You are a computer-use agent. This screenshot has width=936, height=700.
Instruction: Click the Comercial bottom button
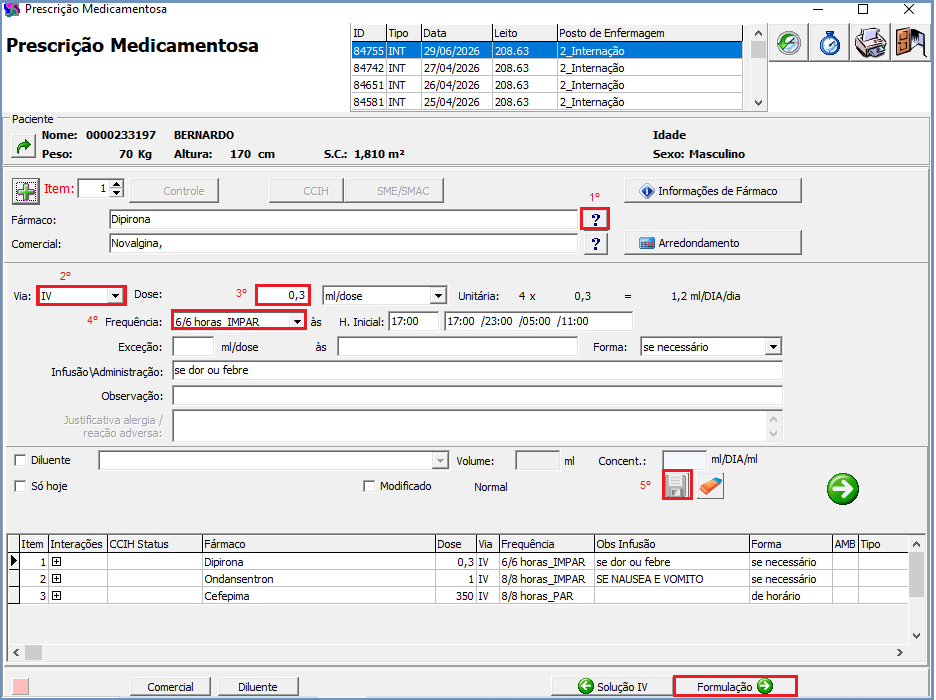[x=170, y=687]
